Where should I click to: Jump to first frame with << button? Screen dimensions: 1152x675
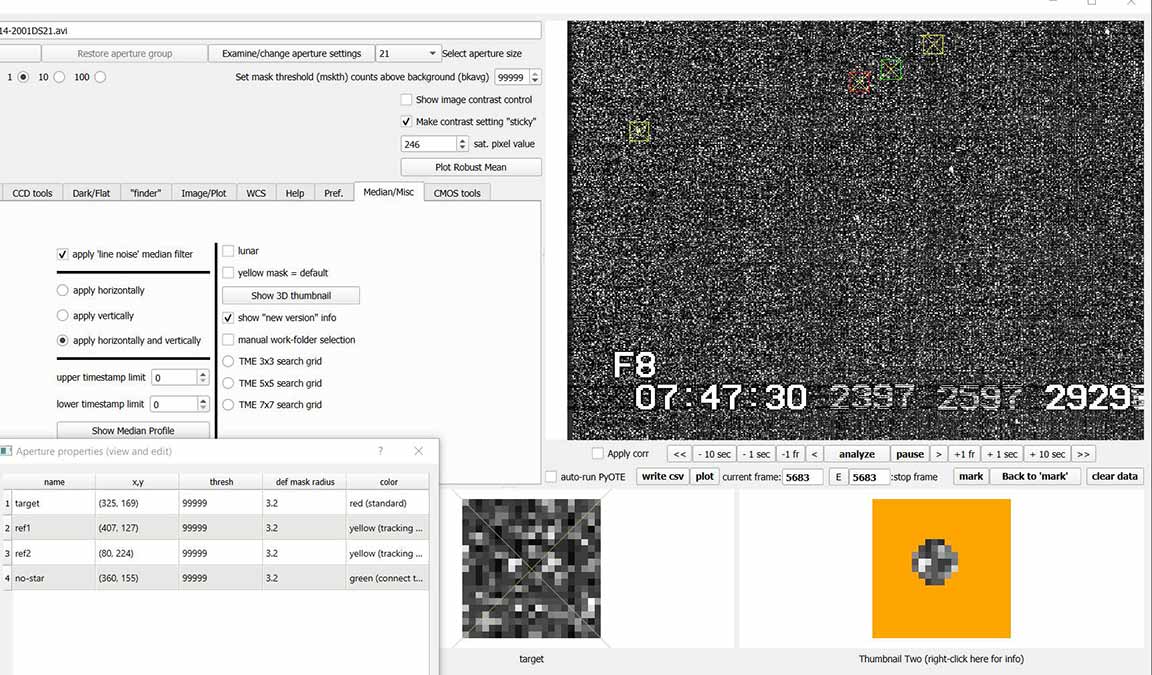click(x=679, y=454)
